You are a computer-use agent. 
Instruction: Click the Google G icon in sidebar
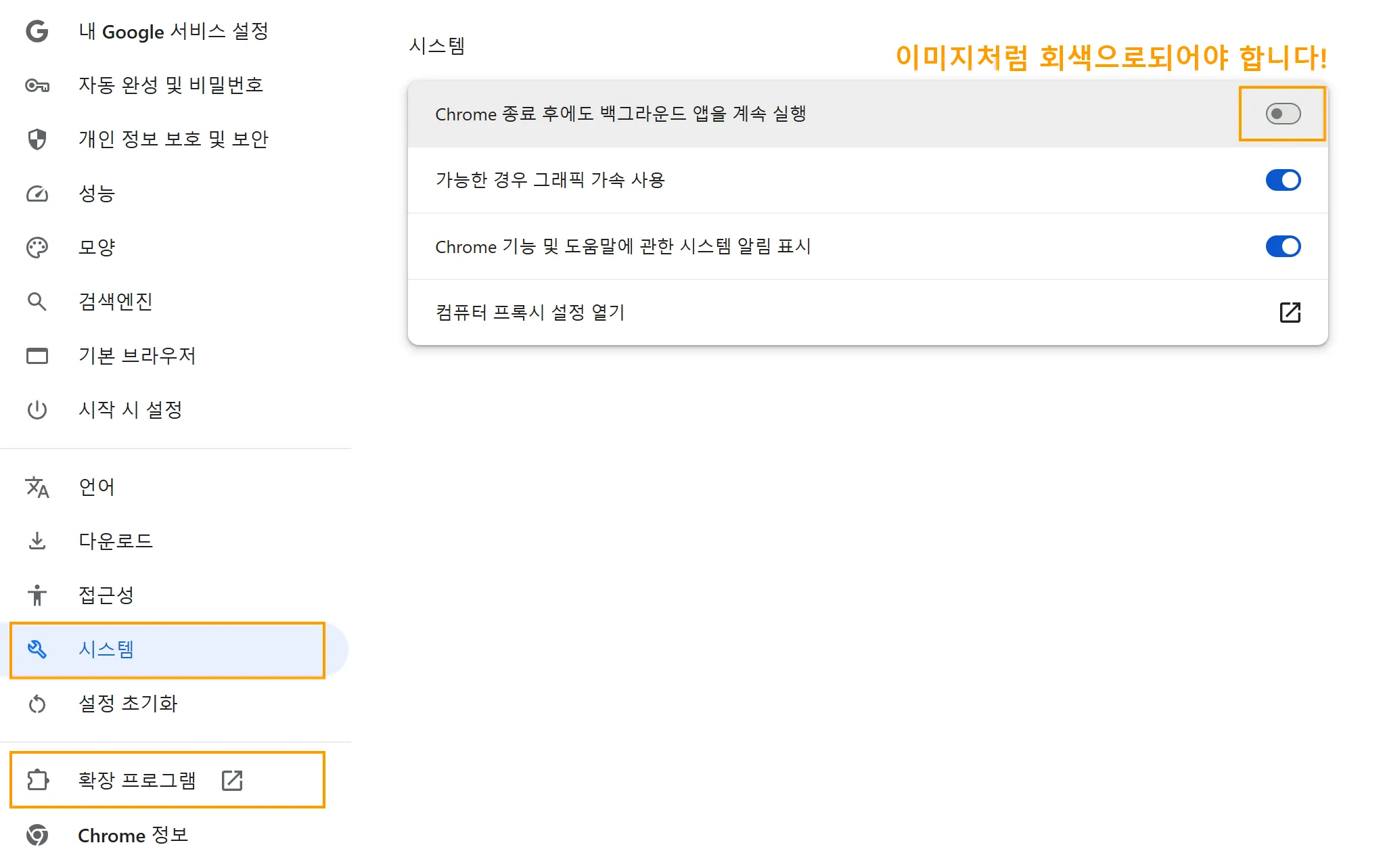[x=37, y=31]
